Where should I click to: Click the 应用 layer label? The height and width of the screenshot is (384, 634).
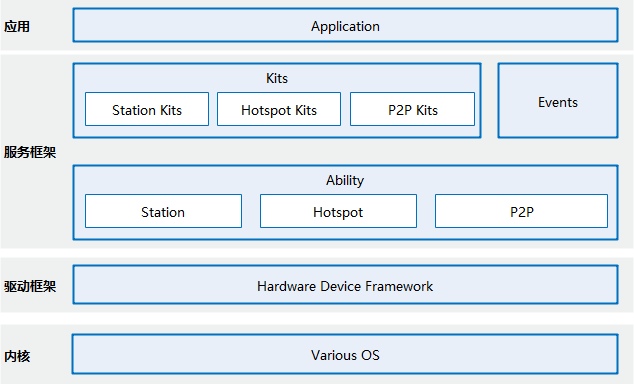click(x=17, y=27)
